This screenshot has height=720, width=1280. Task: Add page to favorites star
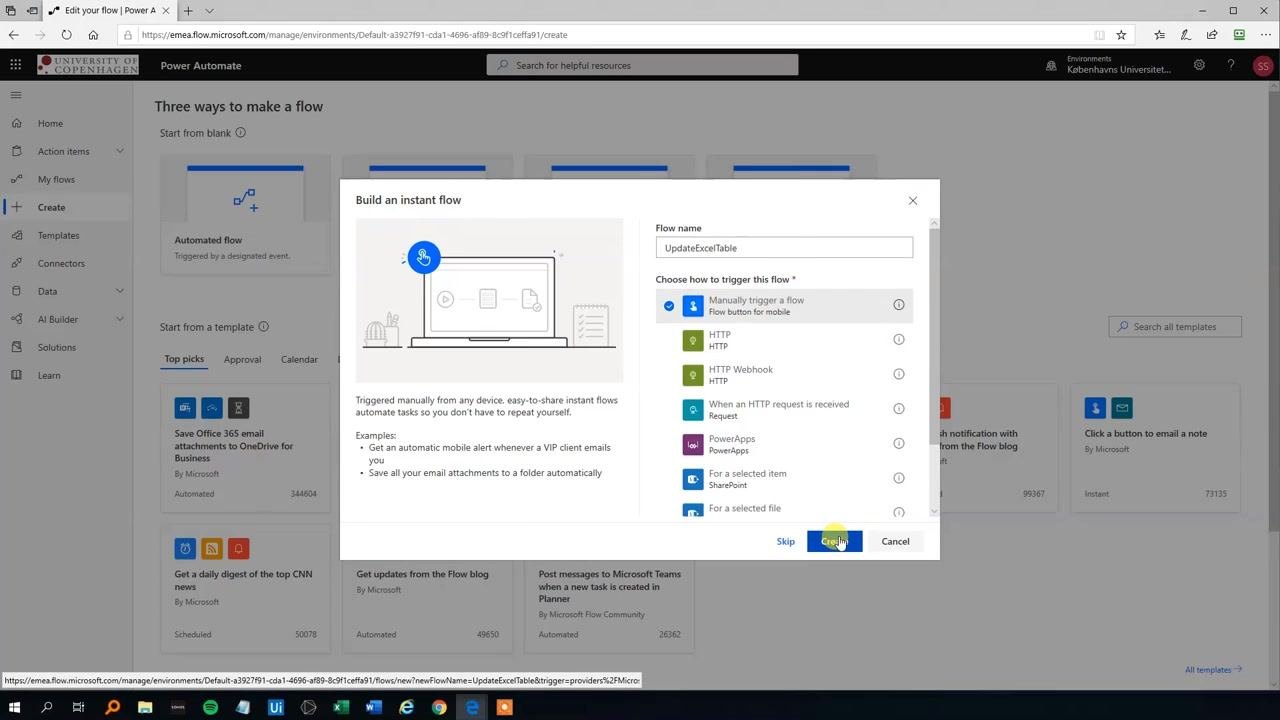tap(1121, 34)
